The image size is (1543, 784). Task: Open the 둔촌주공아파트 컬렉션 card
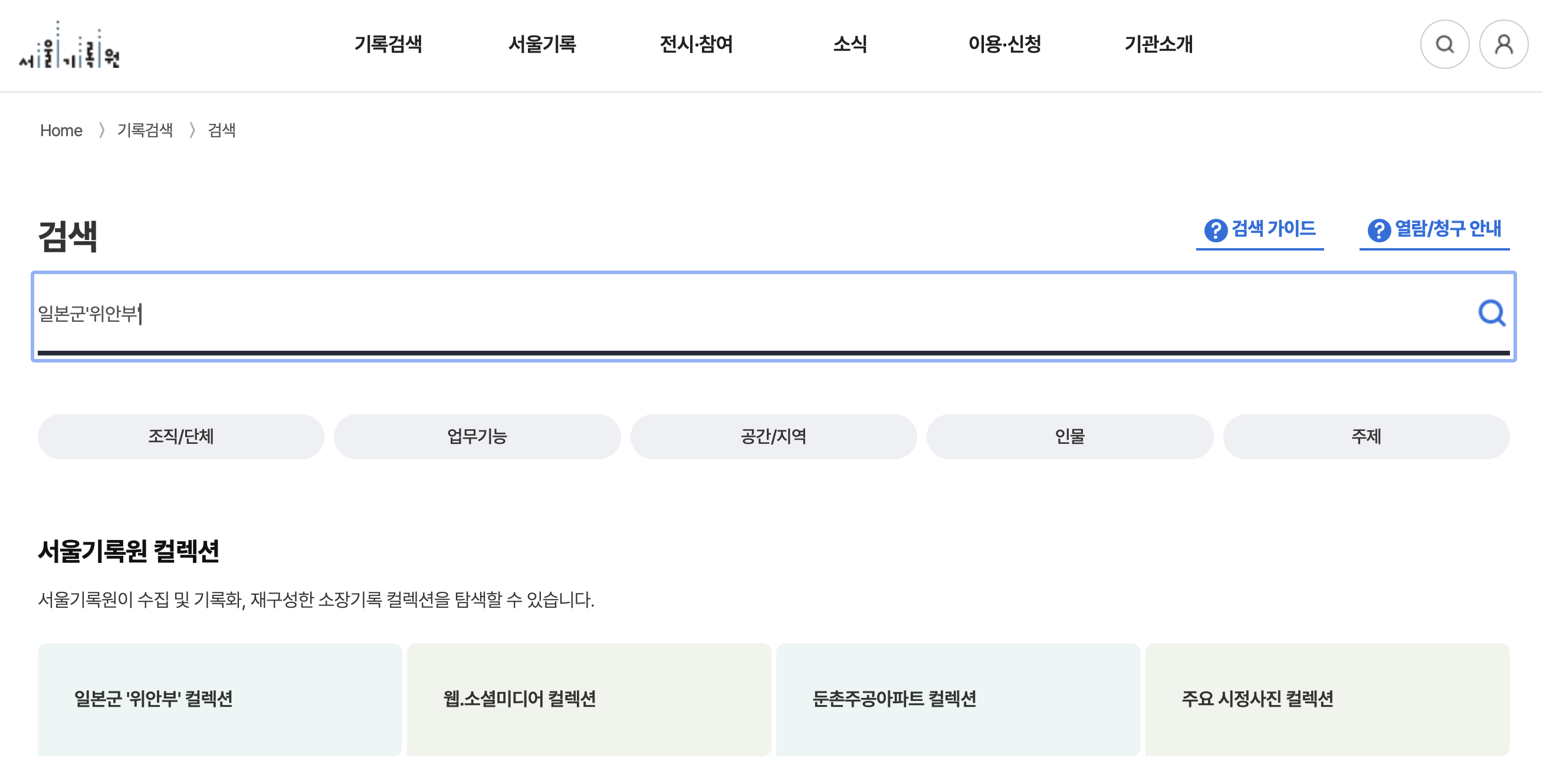[x=958, y=699]
